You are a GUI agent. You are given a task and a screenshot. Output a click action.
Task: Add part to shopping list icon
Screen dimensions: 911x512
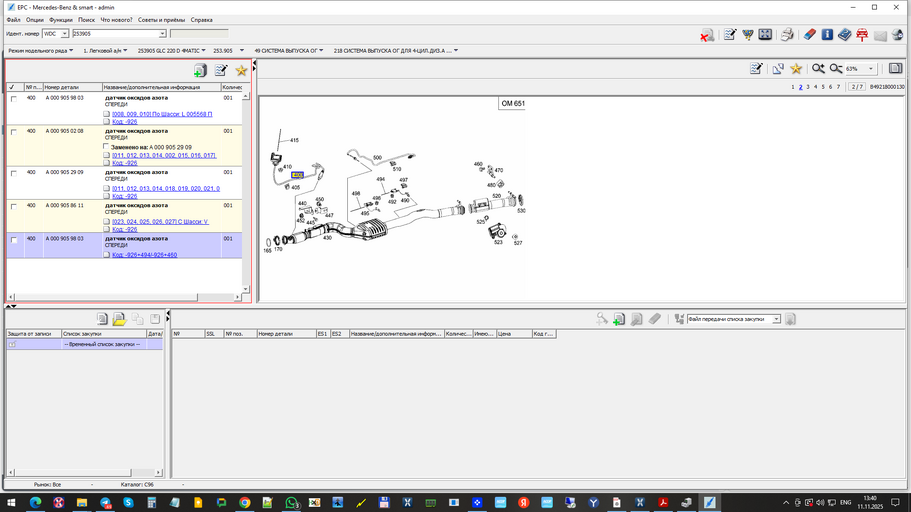[200, 71]
